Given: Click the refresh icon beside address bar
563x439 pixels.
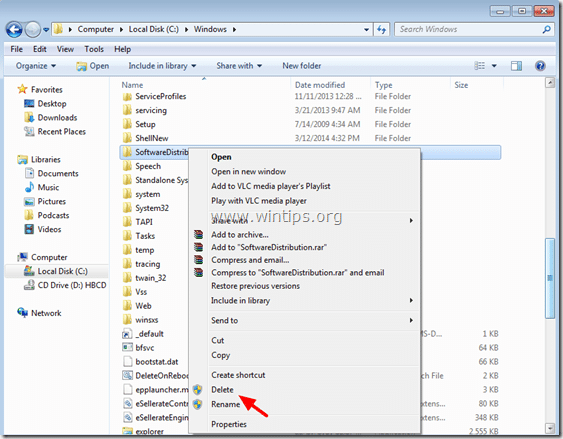Looking at the screenshot, I should (381, 30).
